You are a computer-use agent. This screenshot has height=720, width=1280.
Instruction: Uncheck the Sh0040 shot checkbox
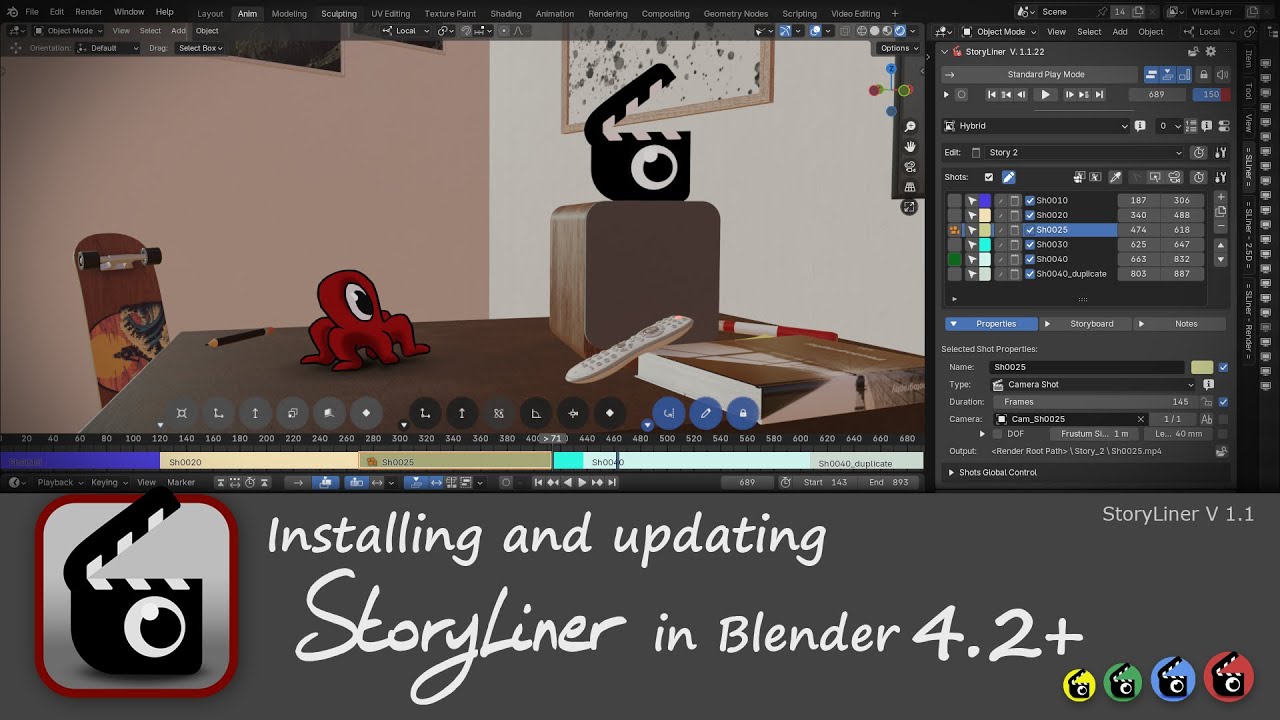tap(1030, 259)
